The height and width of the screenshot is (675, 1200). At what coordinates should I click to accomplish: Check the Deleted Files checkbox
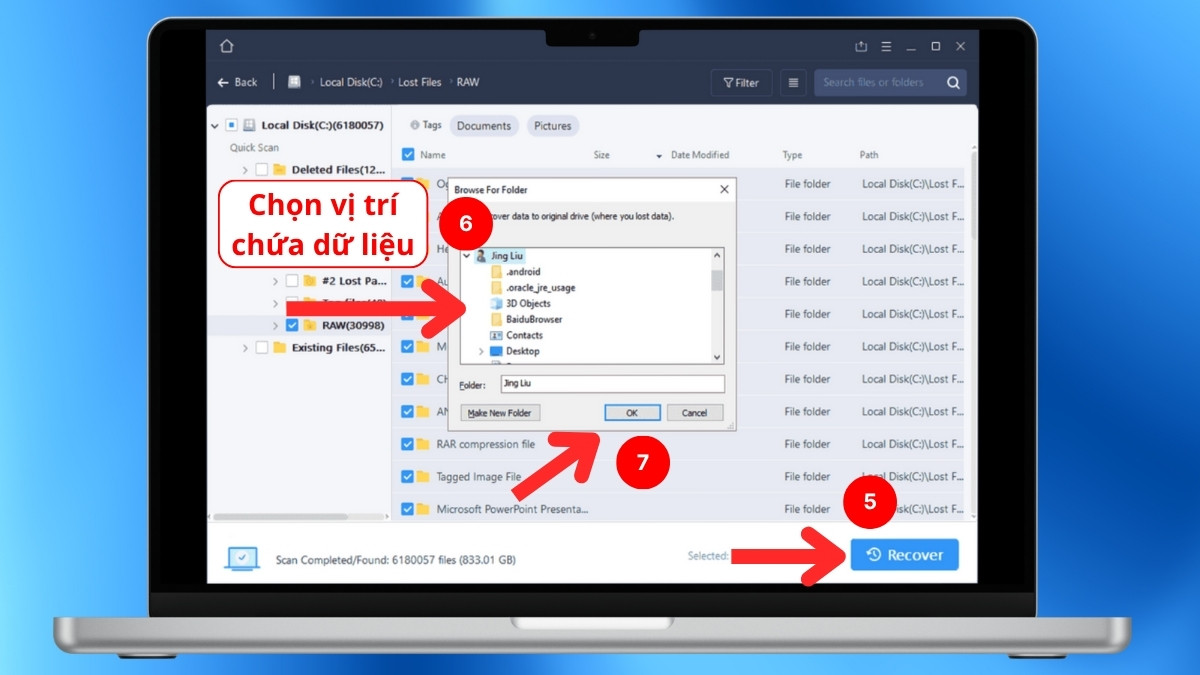[x=262, y=170]
